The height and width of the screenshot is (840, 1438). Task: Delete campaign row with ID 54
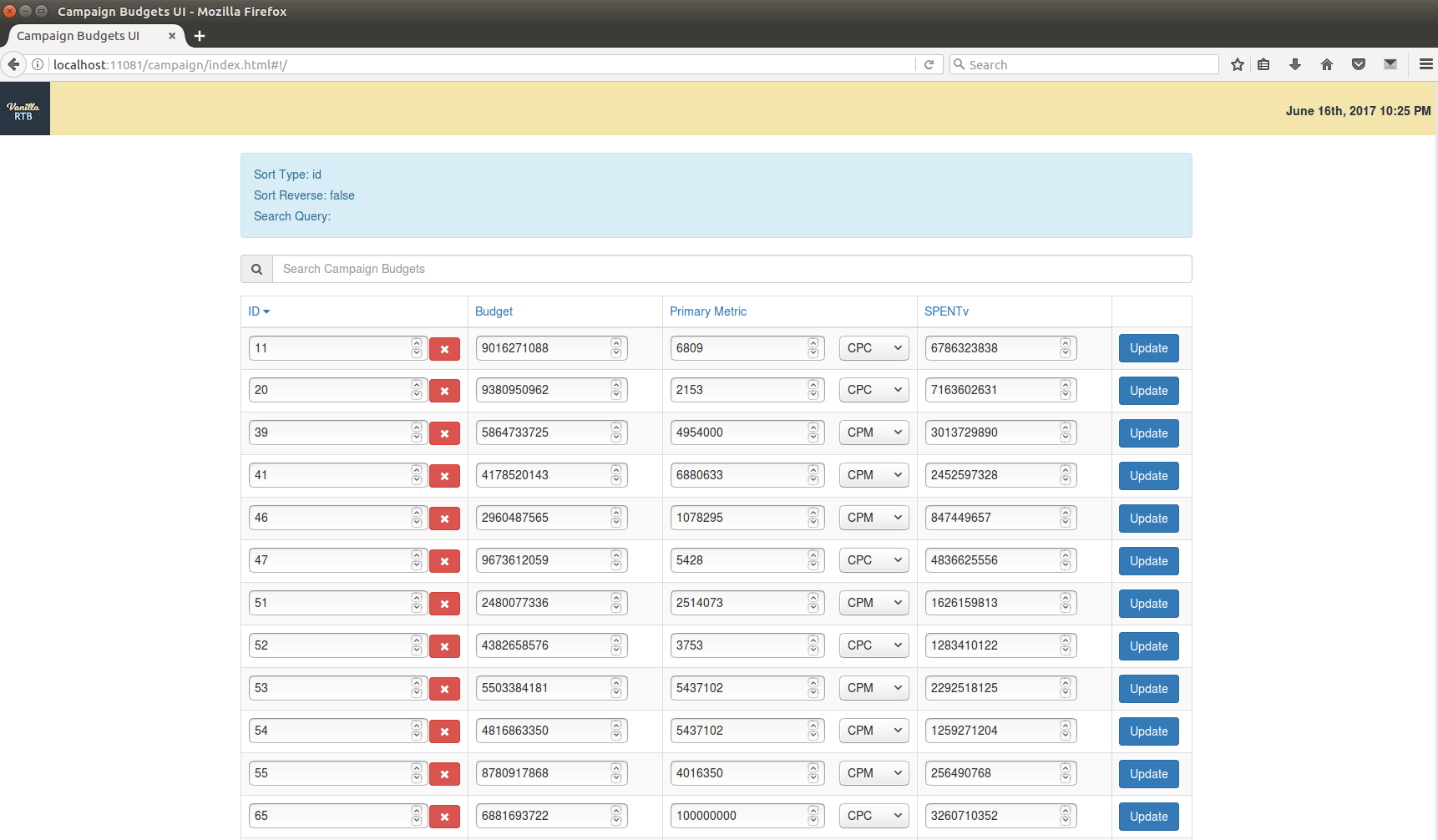point(444,731)
